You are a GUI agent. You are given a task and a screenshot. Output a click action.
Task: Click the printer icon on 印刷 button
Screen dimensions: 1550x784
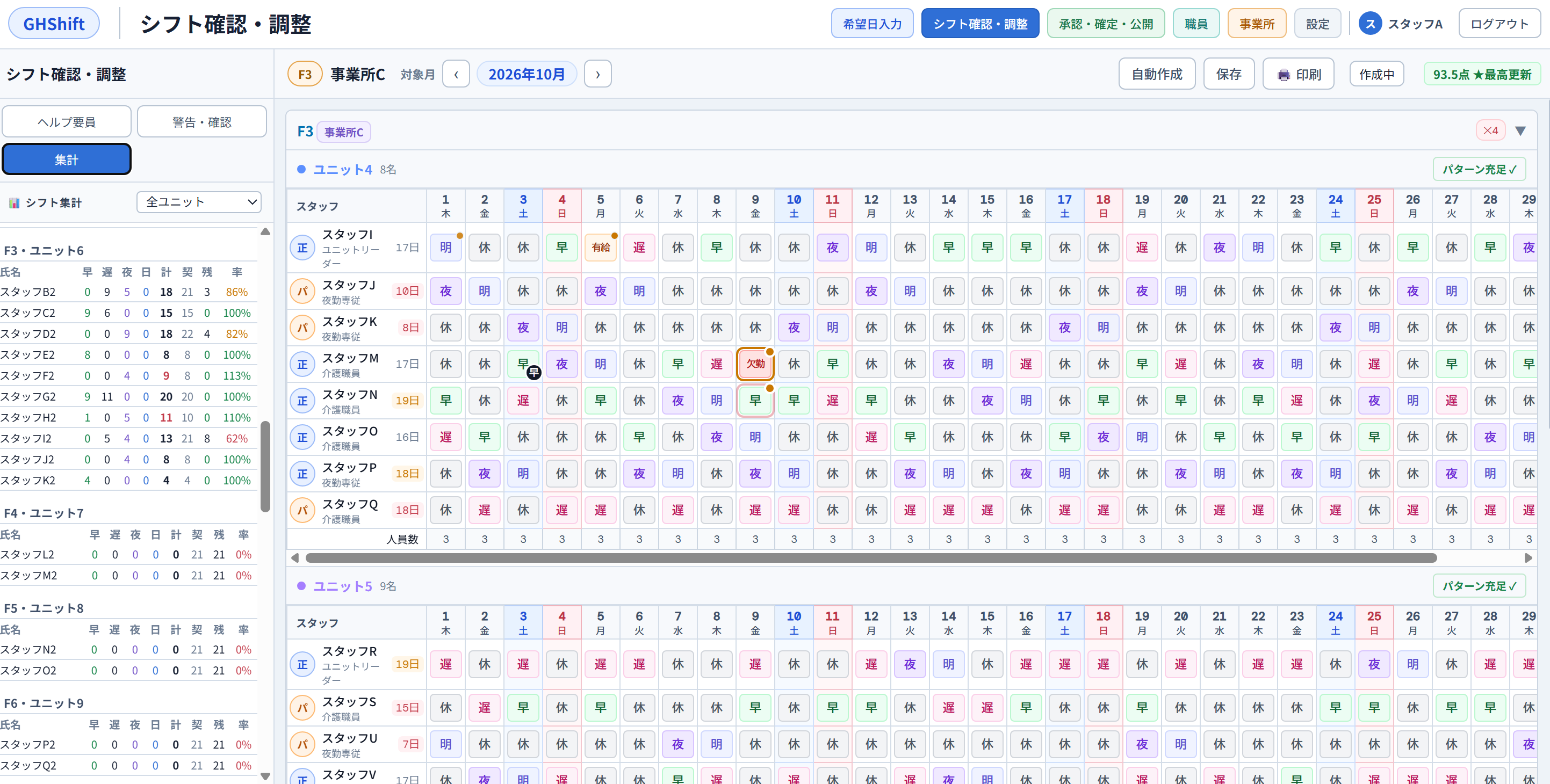pos(1284,75)
